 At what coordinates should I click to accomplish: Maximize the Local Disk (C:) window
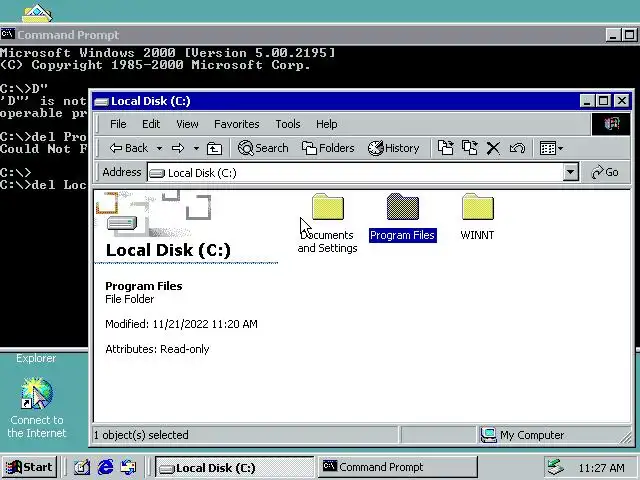coord(604,100)
